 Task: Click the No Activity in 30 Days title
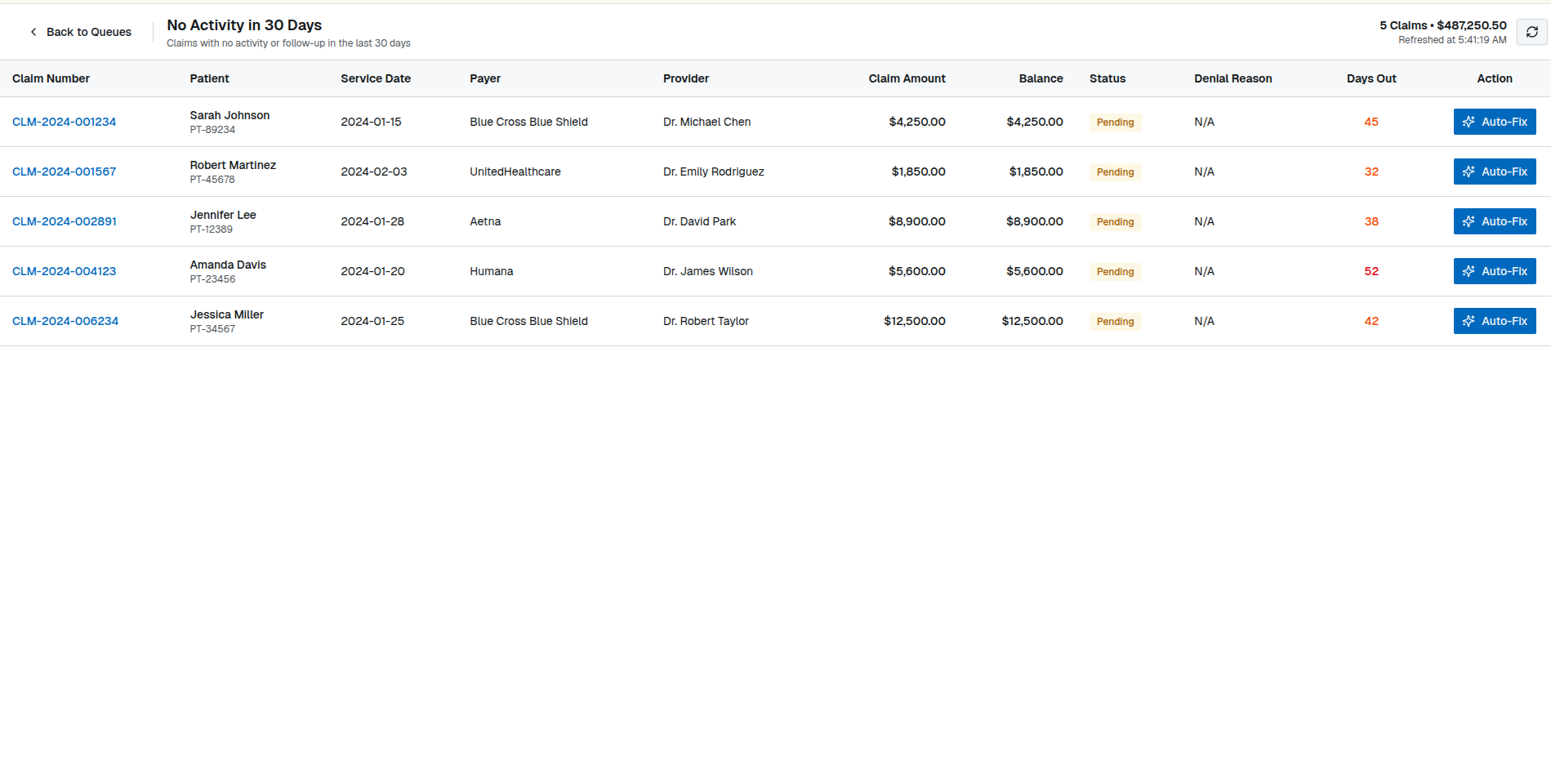pyautogui.click(x=244, y=25)
